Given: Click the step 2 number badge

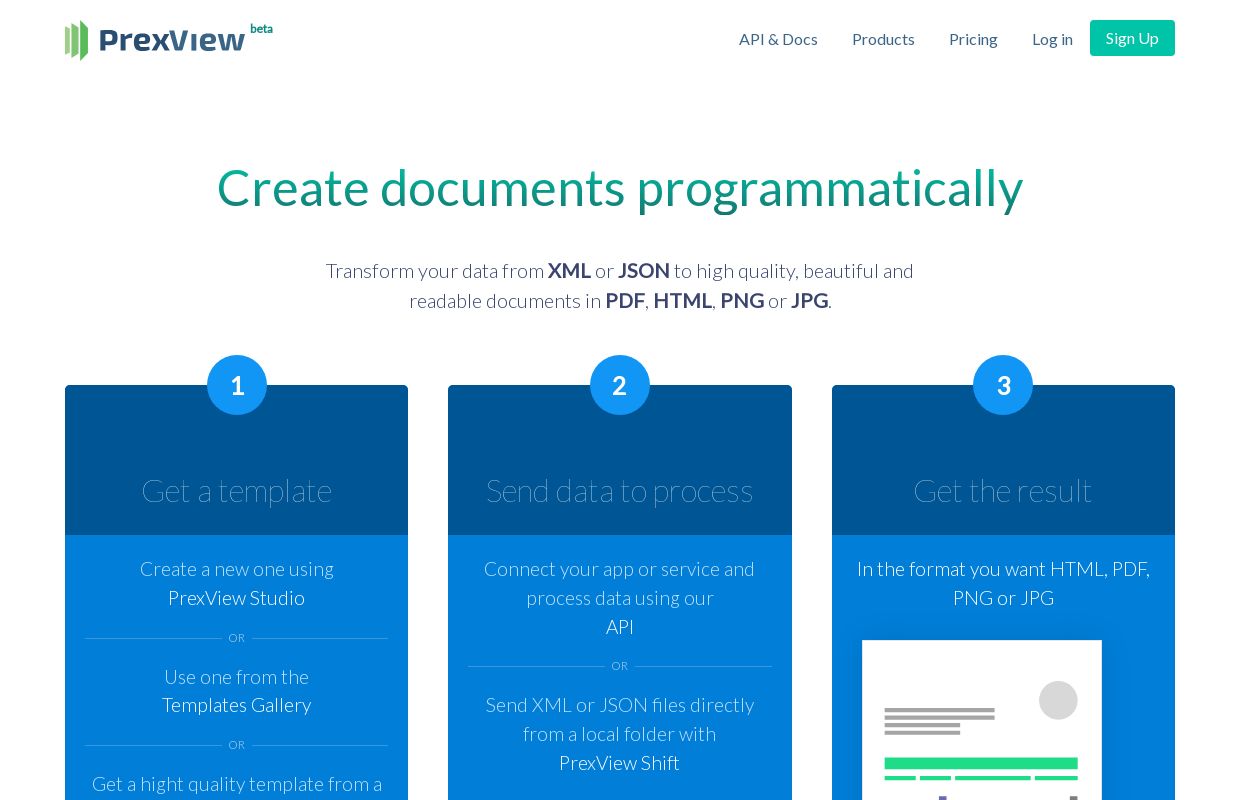Looking at the screenshot, I should click(x=620, y=385).
